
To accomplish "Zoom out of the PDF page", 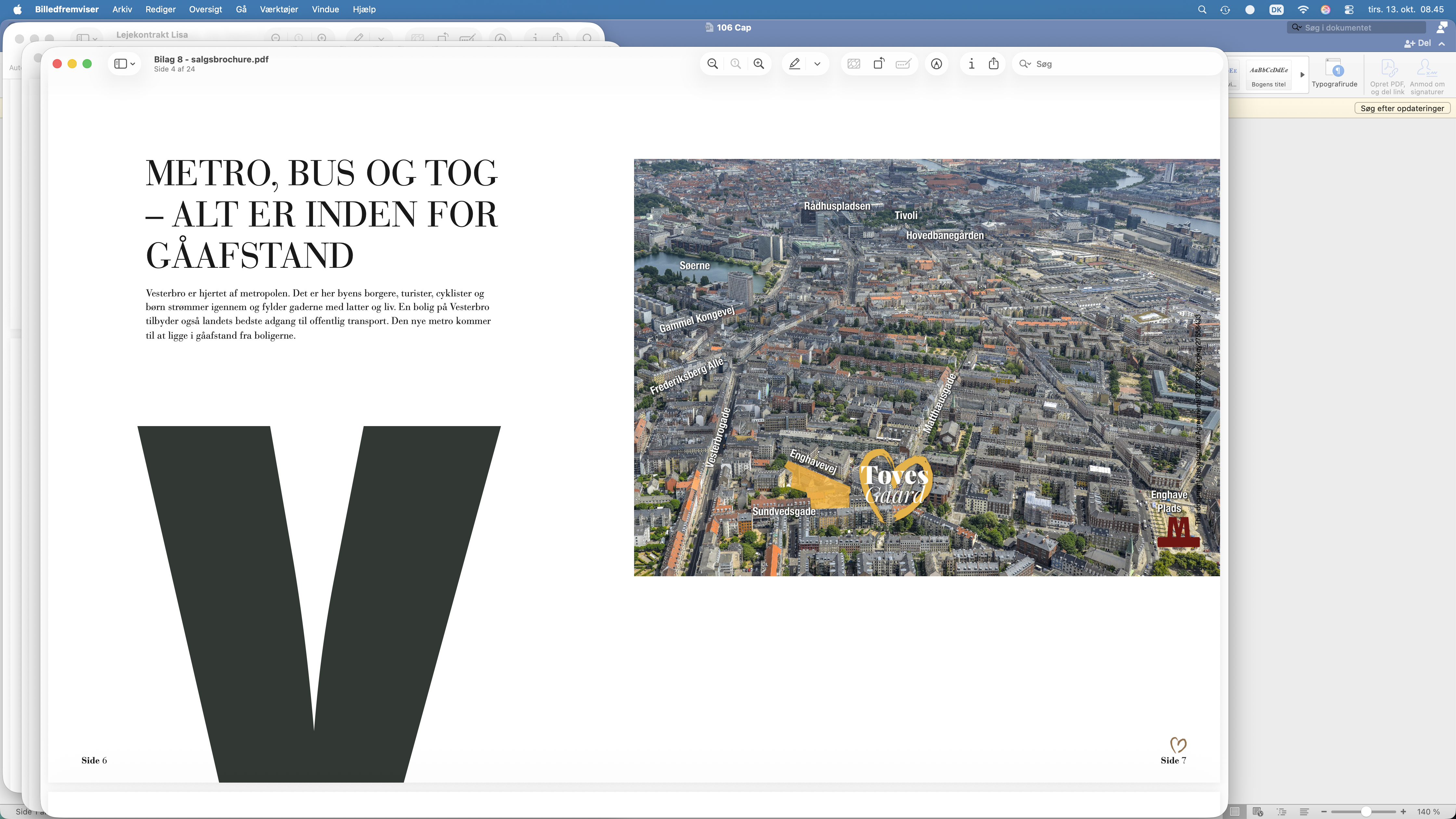I will pyautogui.click(x=713, y=64).
